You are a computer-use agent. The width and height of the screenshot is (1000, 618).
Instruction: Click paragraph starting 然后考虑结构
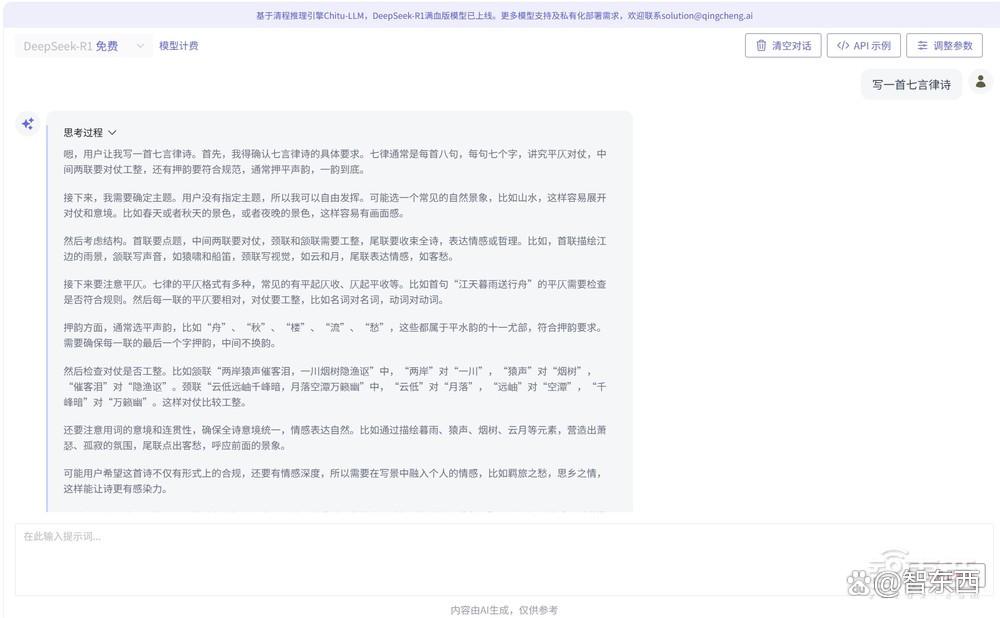click(335, 249)
